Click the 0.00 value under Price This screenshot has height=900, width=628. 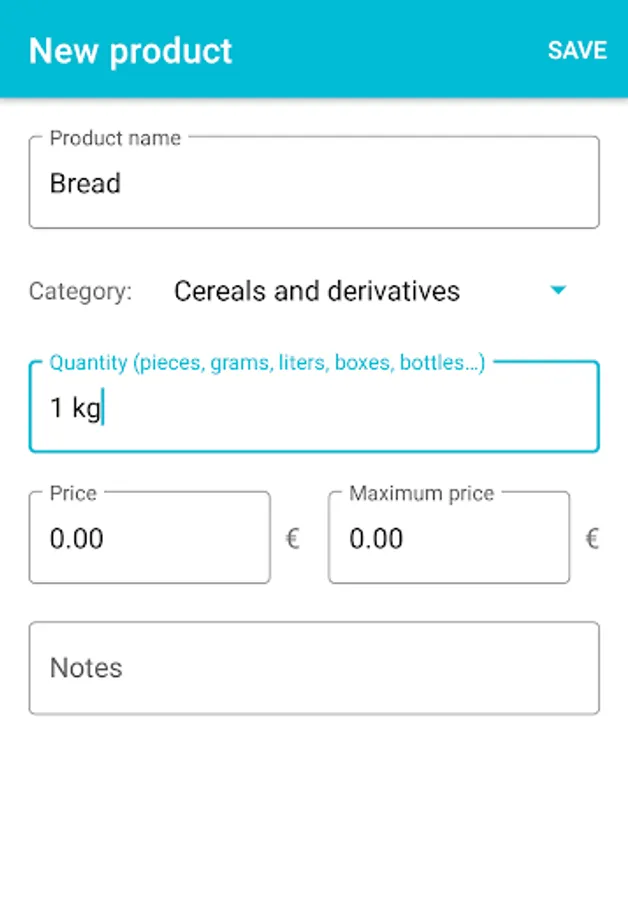tap(77, 539)
